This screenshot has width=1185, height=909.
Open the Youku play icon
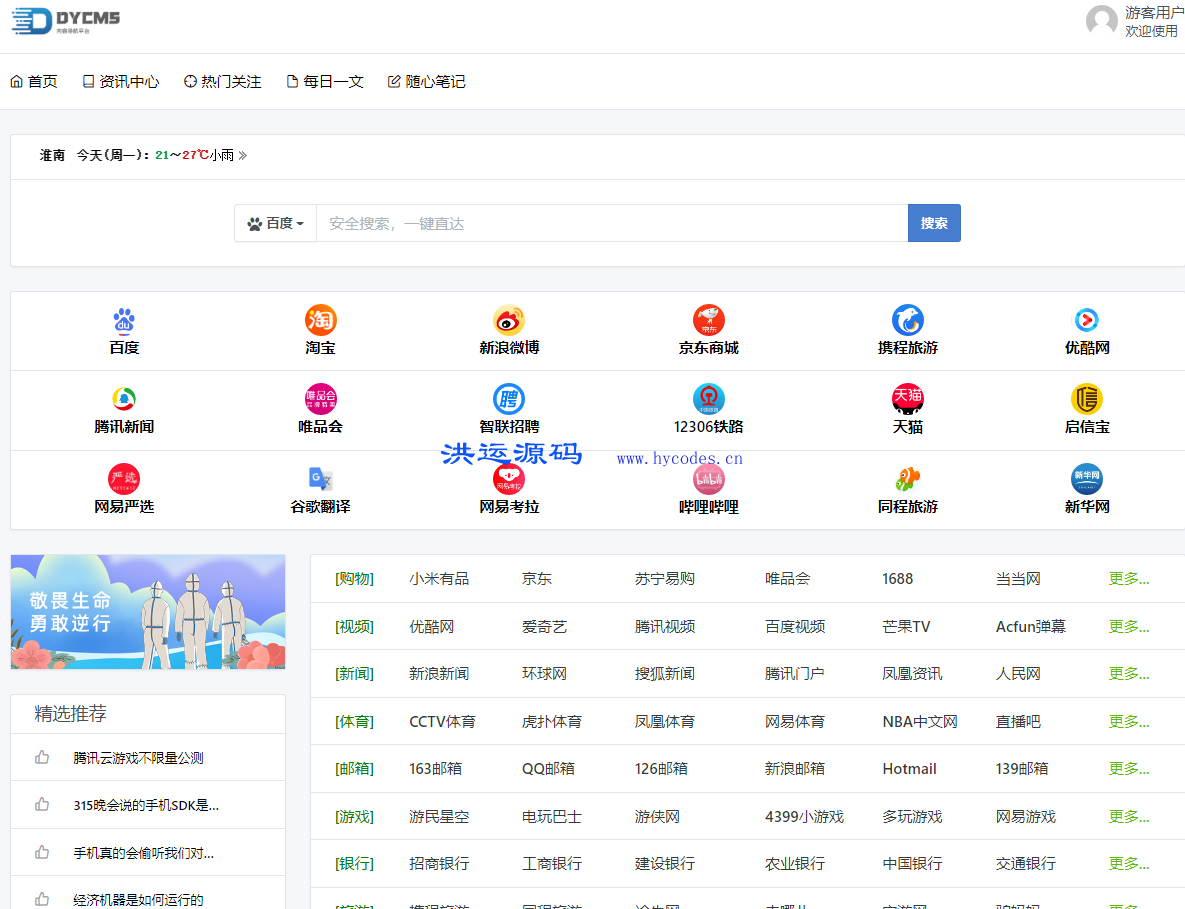coord(1087,320)
